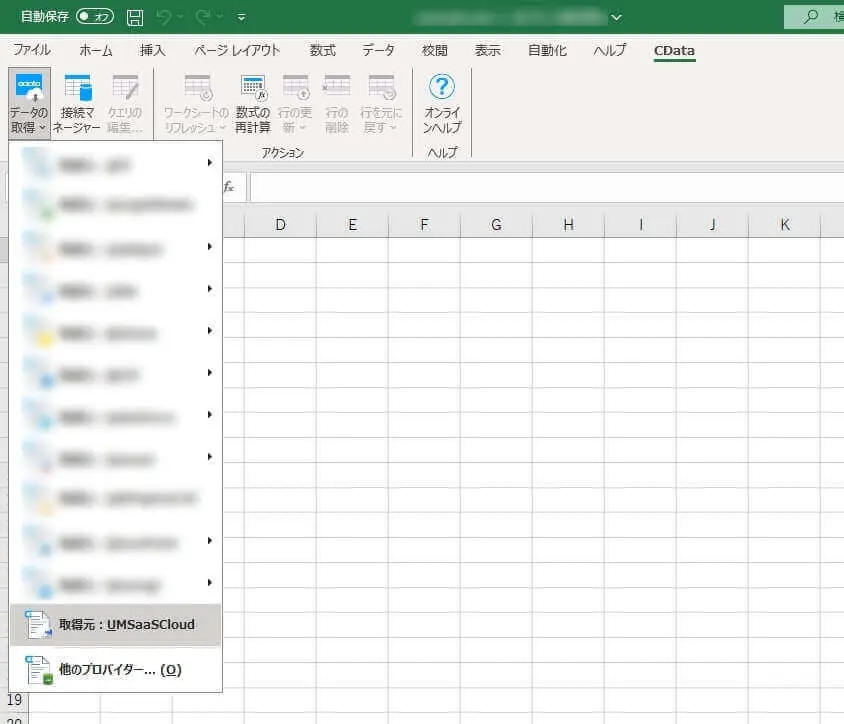Select column H header
Screen dimensions: 844x724
(568, 224)
